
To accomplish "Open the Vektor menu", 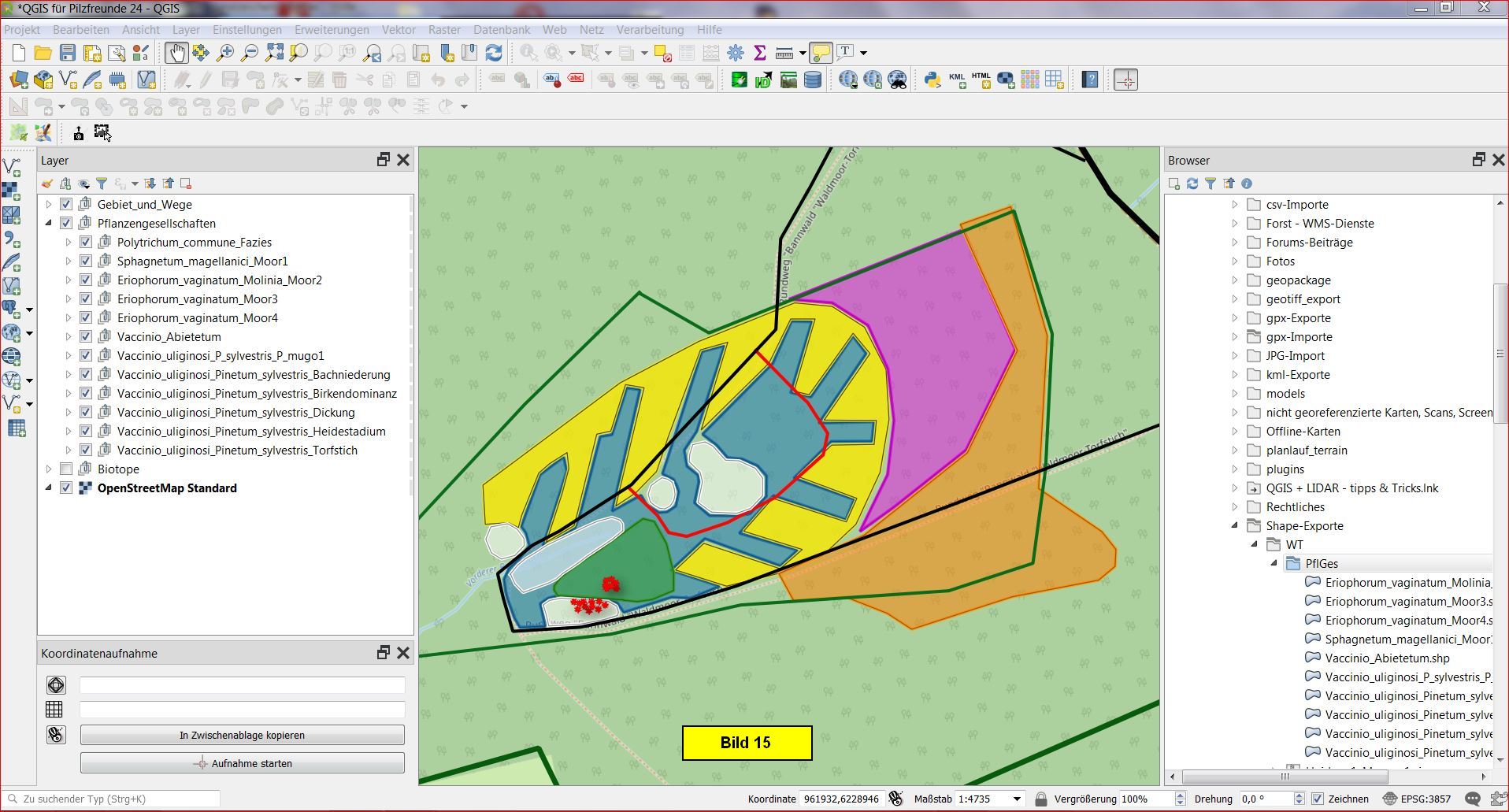I will [x=399, y=30].
